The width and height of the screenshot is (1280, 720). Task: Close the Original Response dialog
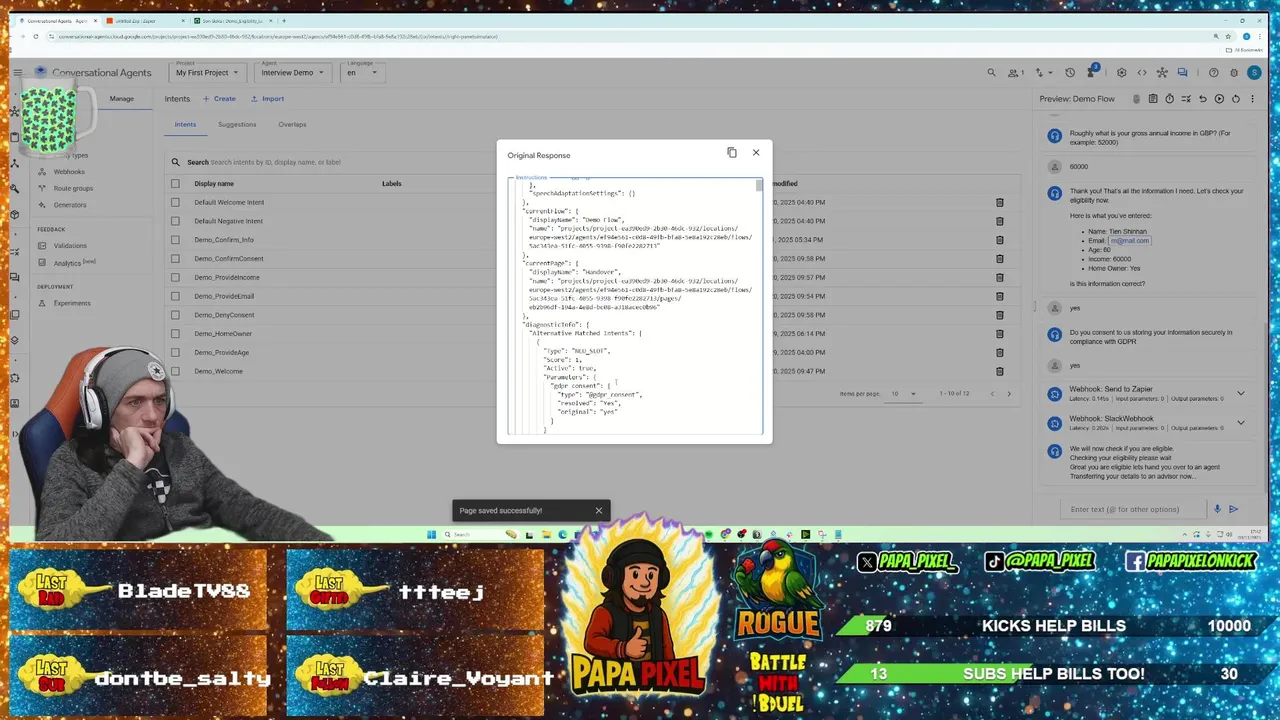pyautogui.click(x=756, y=152)
